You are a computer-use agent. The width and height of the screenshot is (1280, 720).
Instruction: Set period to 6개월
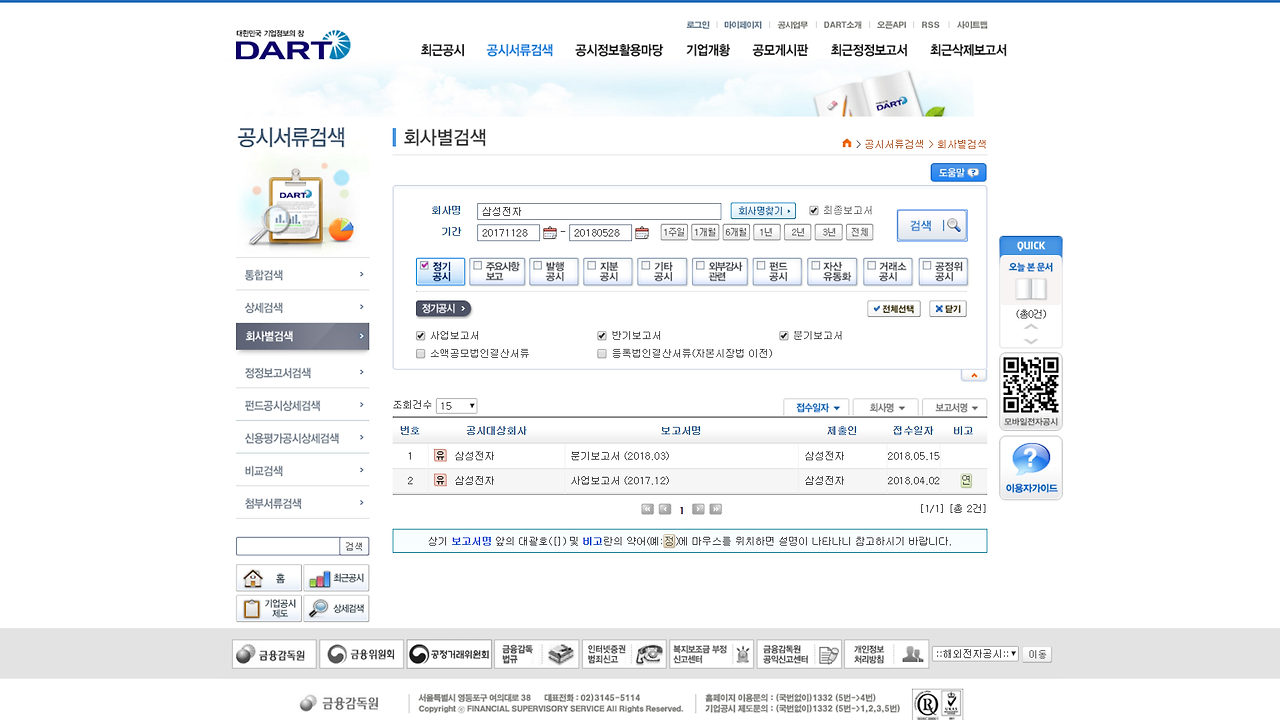[x=736, y=232]
